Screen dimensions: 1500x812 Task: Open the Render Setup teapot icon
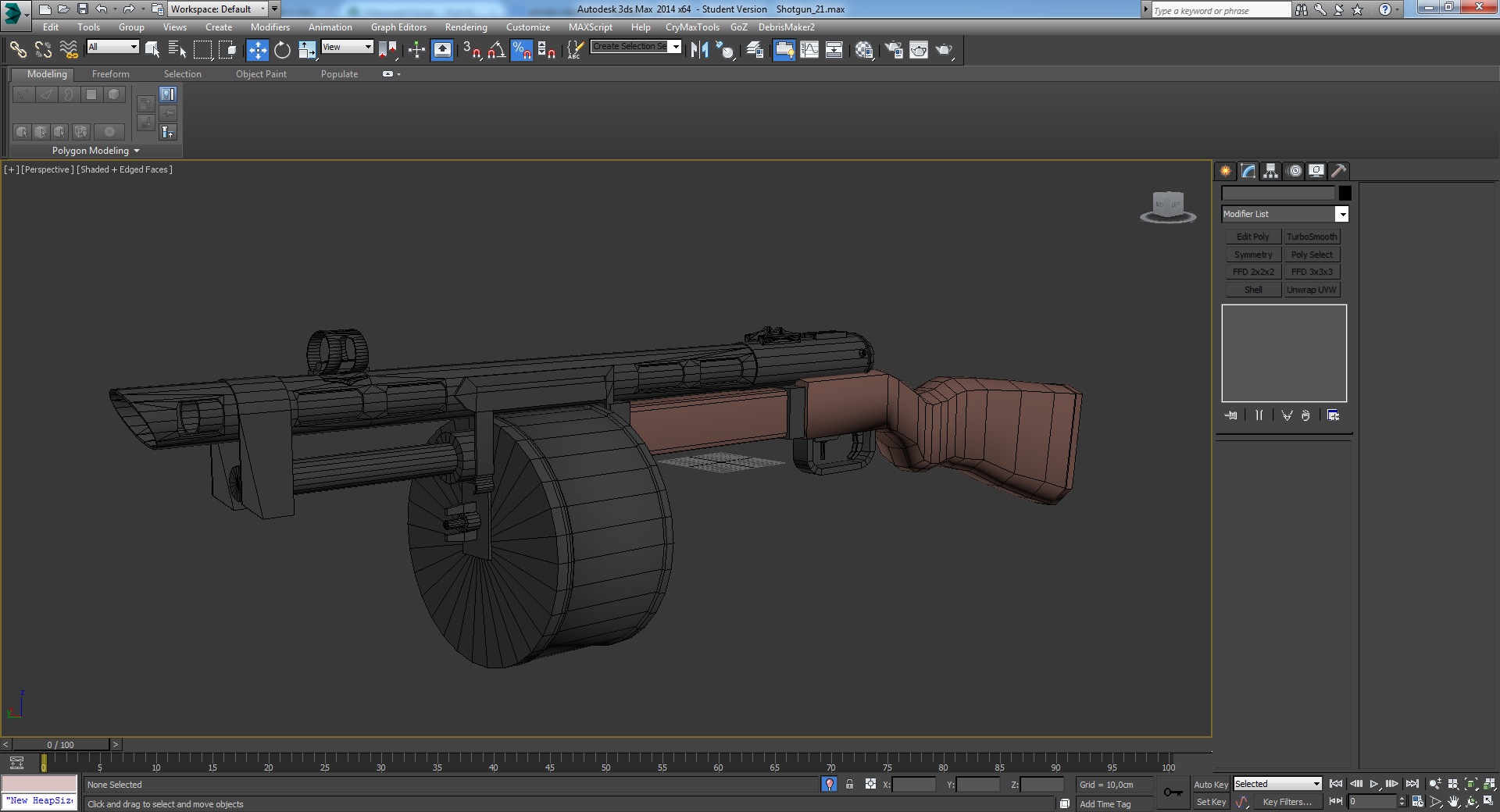click(894, 50)
